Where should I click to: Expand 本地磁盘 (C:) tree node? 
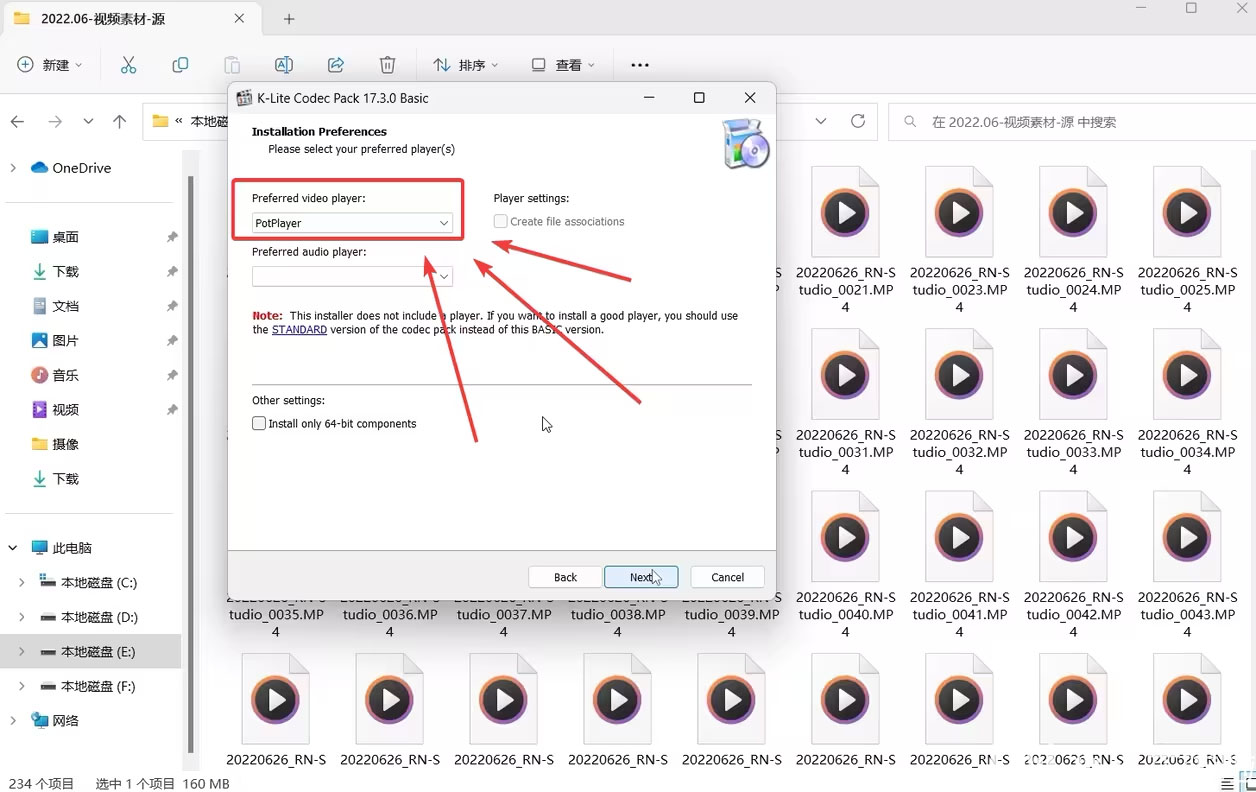(x=22, y=583)
